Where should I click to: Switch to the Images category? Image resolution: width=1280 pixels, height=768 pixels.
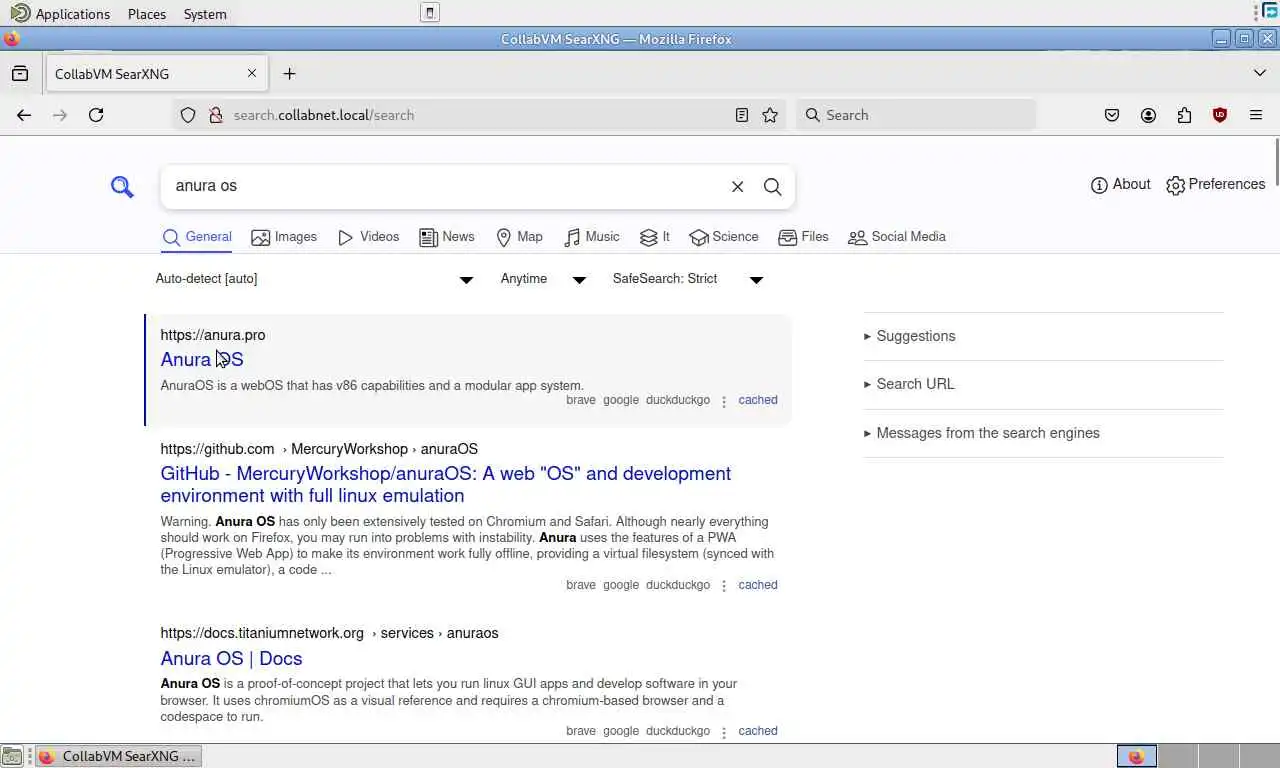click(x=284, y=237)
